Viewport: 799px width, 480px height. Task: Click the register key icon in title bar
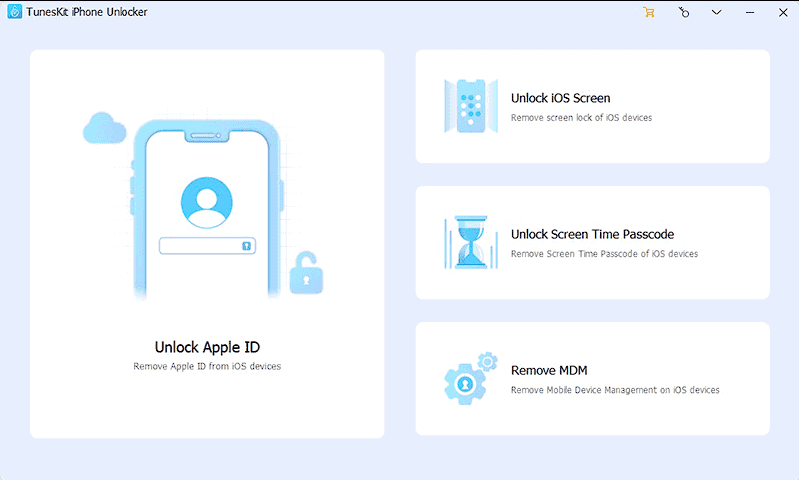click(683, 12)
